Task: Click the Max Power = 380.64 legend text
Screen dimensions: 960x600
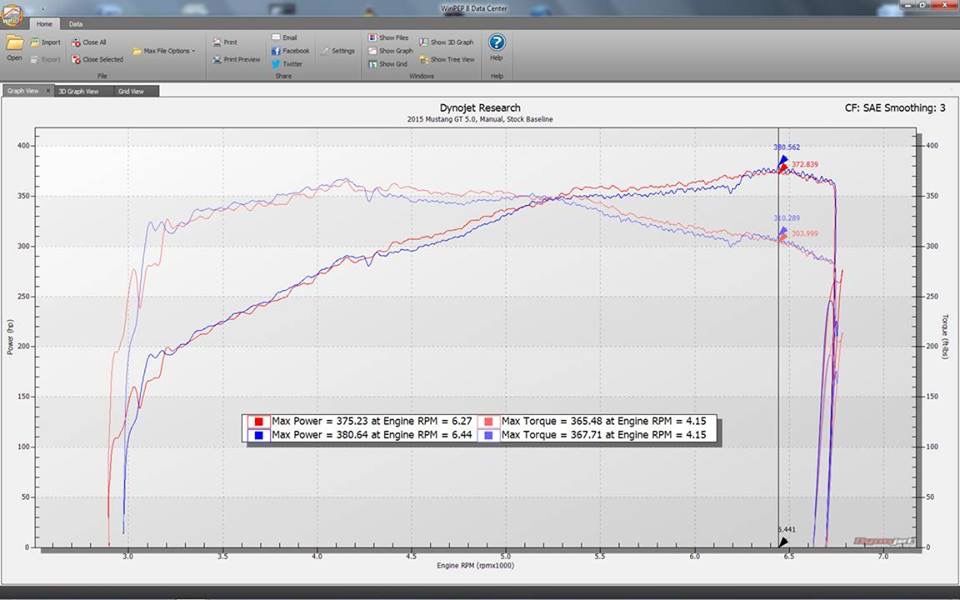Action: pyautogui.click(x=372, y=435)
